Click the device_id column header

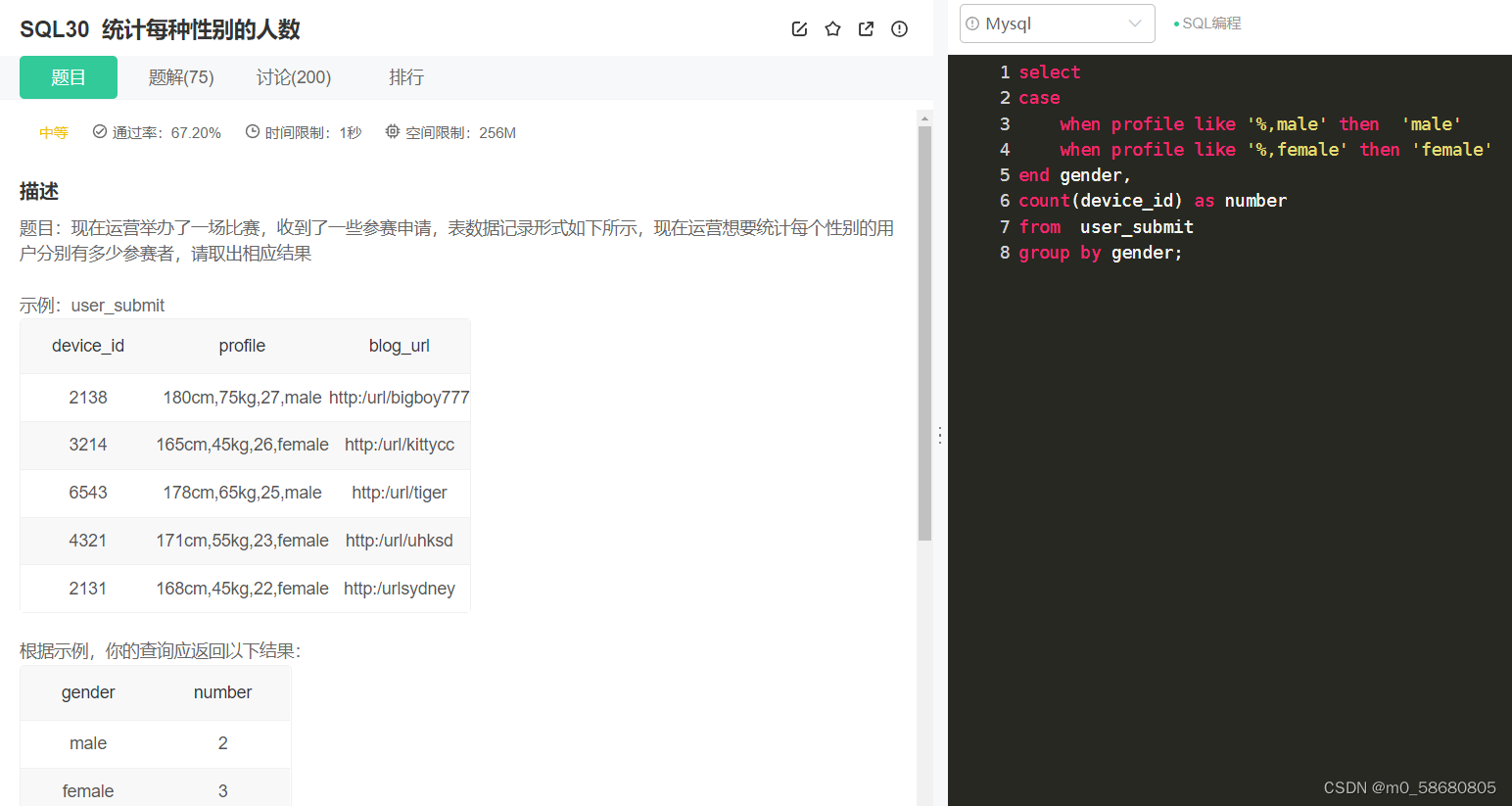[x=88, y=346]
